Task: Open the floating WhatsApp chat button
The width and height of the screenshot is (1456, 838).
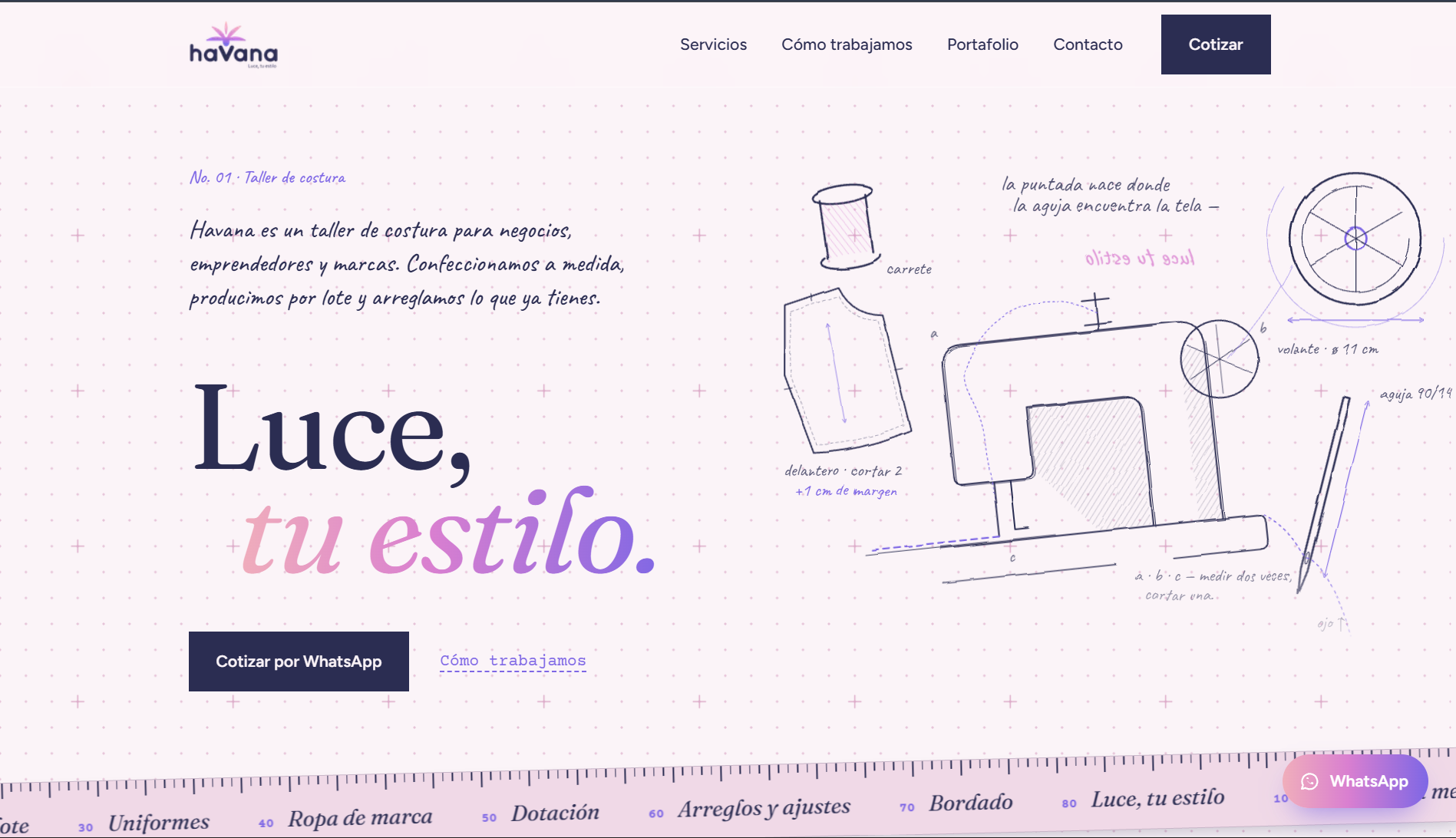Action: pyautogui.click(x=1355, y=781)
